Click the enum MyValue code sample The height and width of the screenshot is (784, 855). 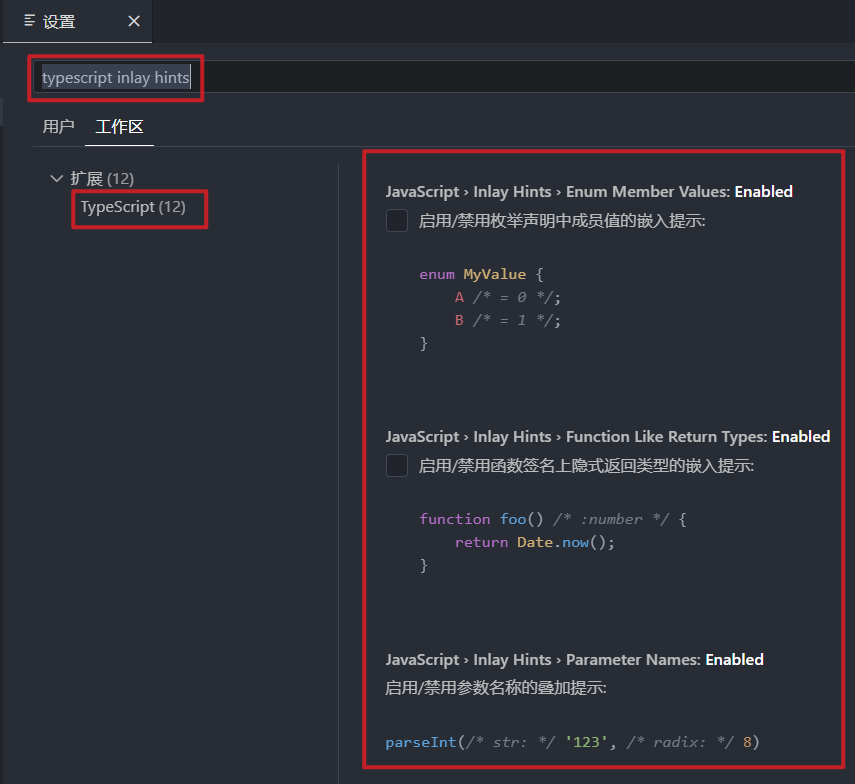click(x=490, y=309)
